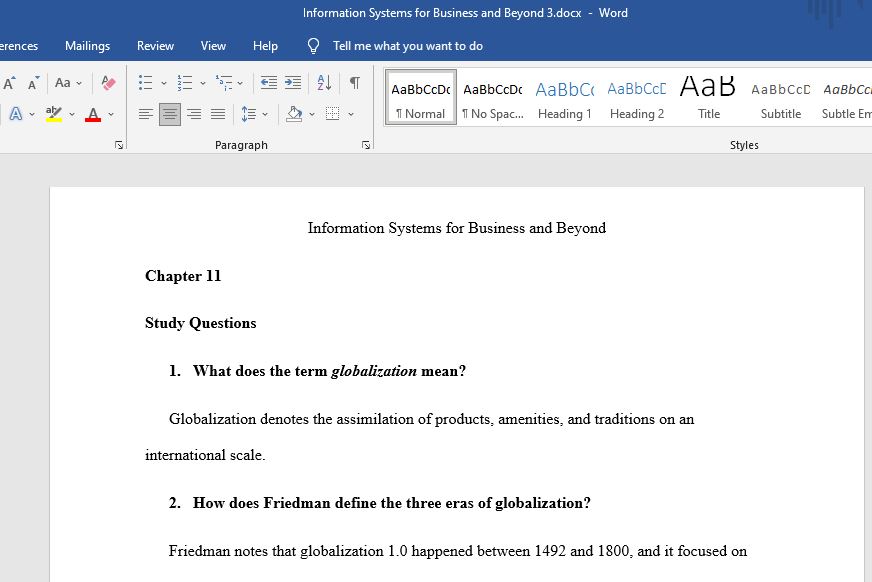Viewport: 872px width, 582px height.
Task: Open the Mailings tab
Action: click(x=87, y=46)
